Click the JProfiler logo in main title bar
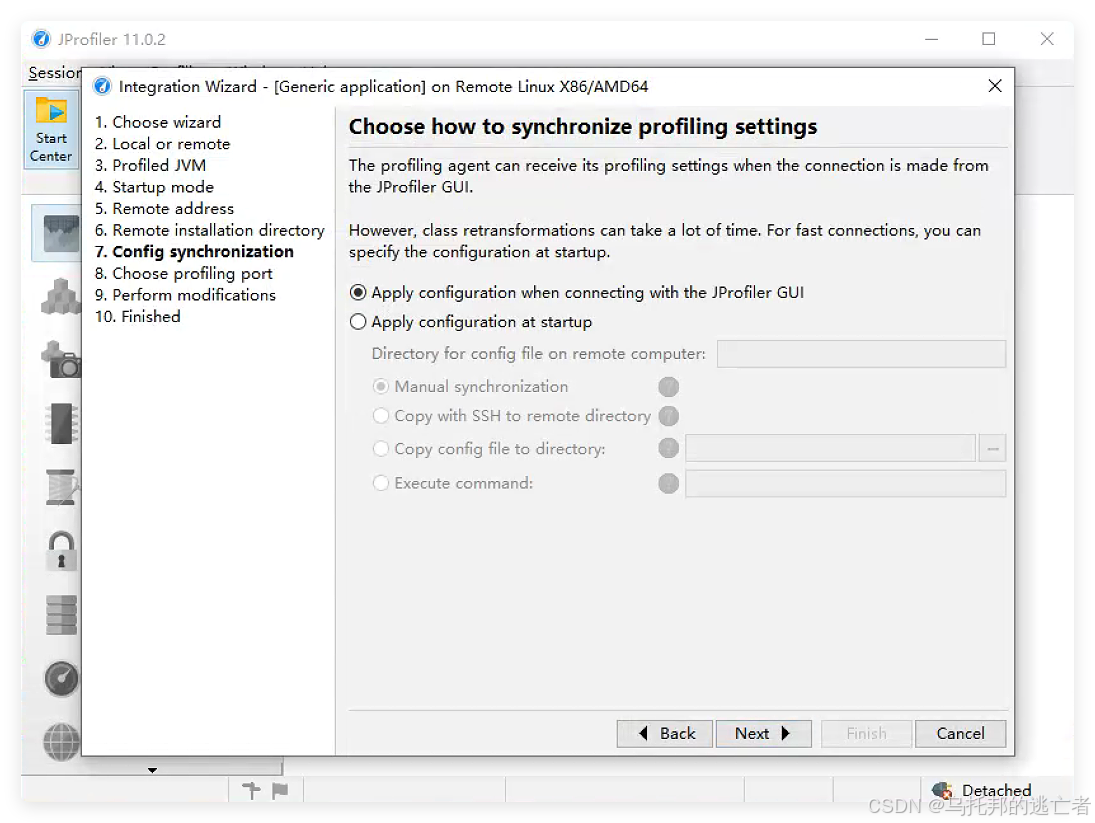The height and width of the screenshot is (823, 1095). (x=41, y=39)
